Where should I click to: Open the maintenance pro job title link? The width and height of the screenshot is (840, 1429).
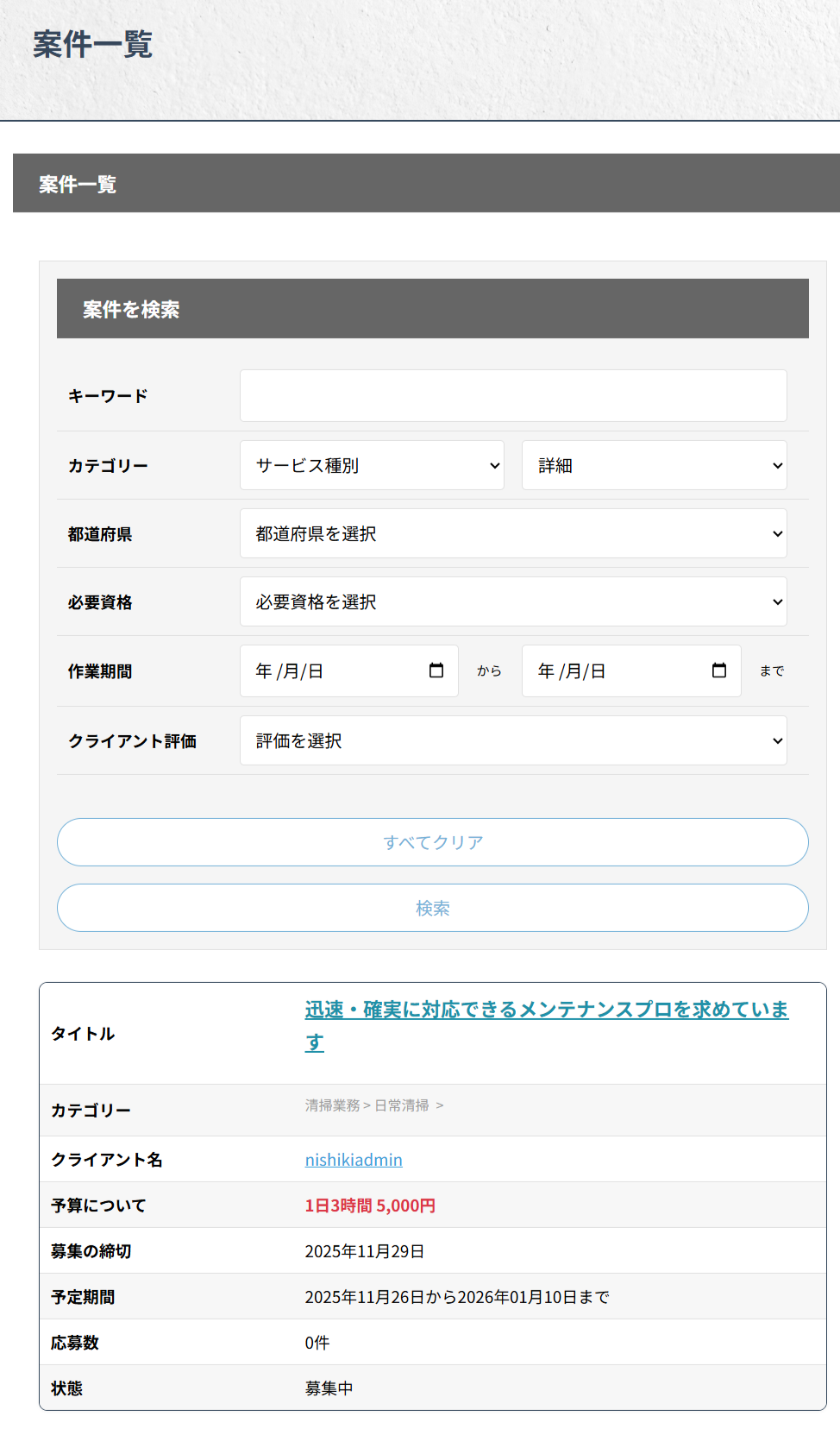tap(546, 1010)
